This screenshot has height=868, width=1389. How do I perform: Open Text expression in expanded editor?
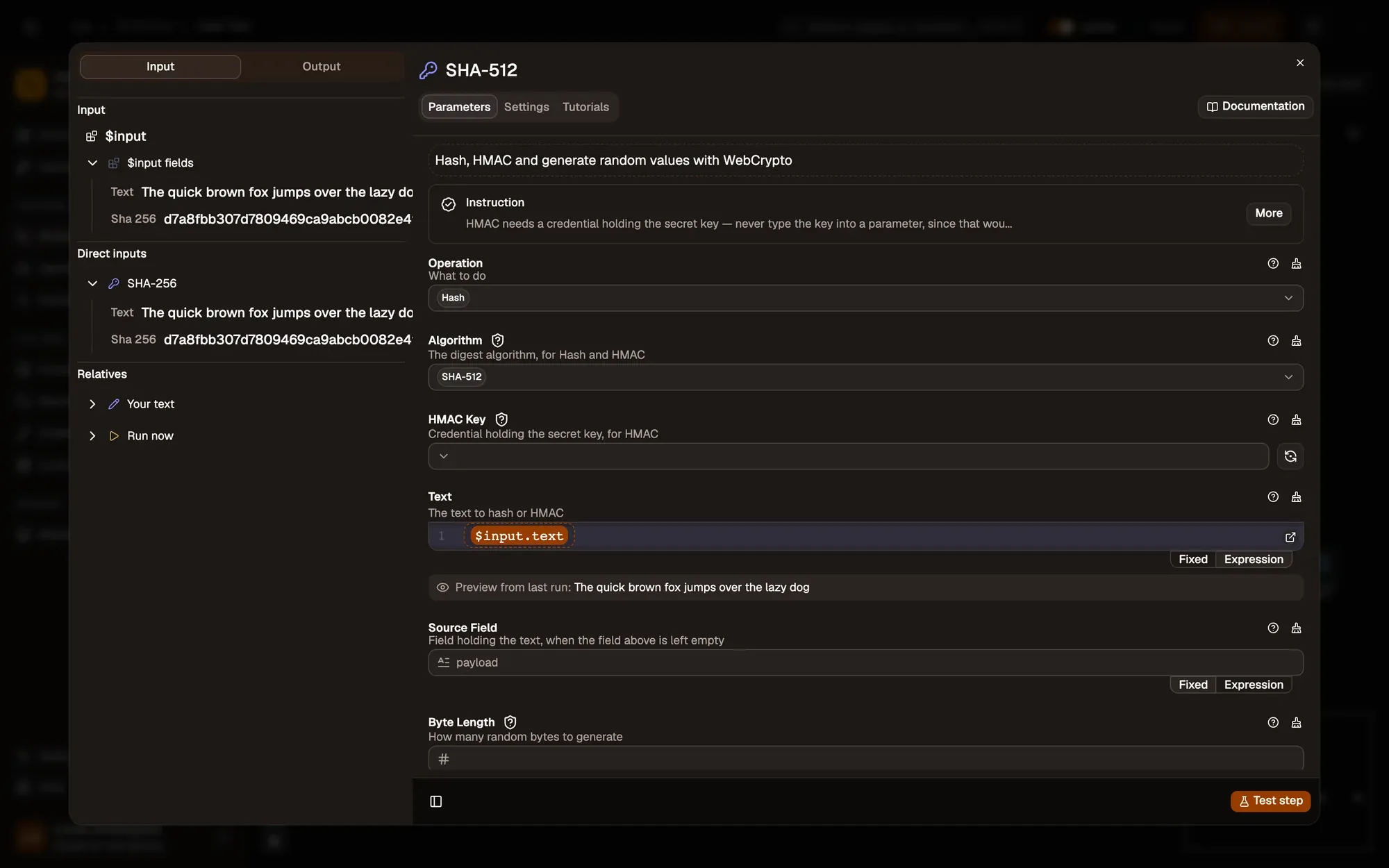[1290, 537]
